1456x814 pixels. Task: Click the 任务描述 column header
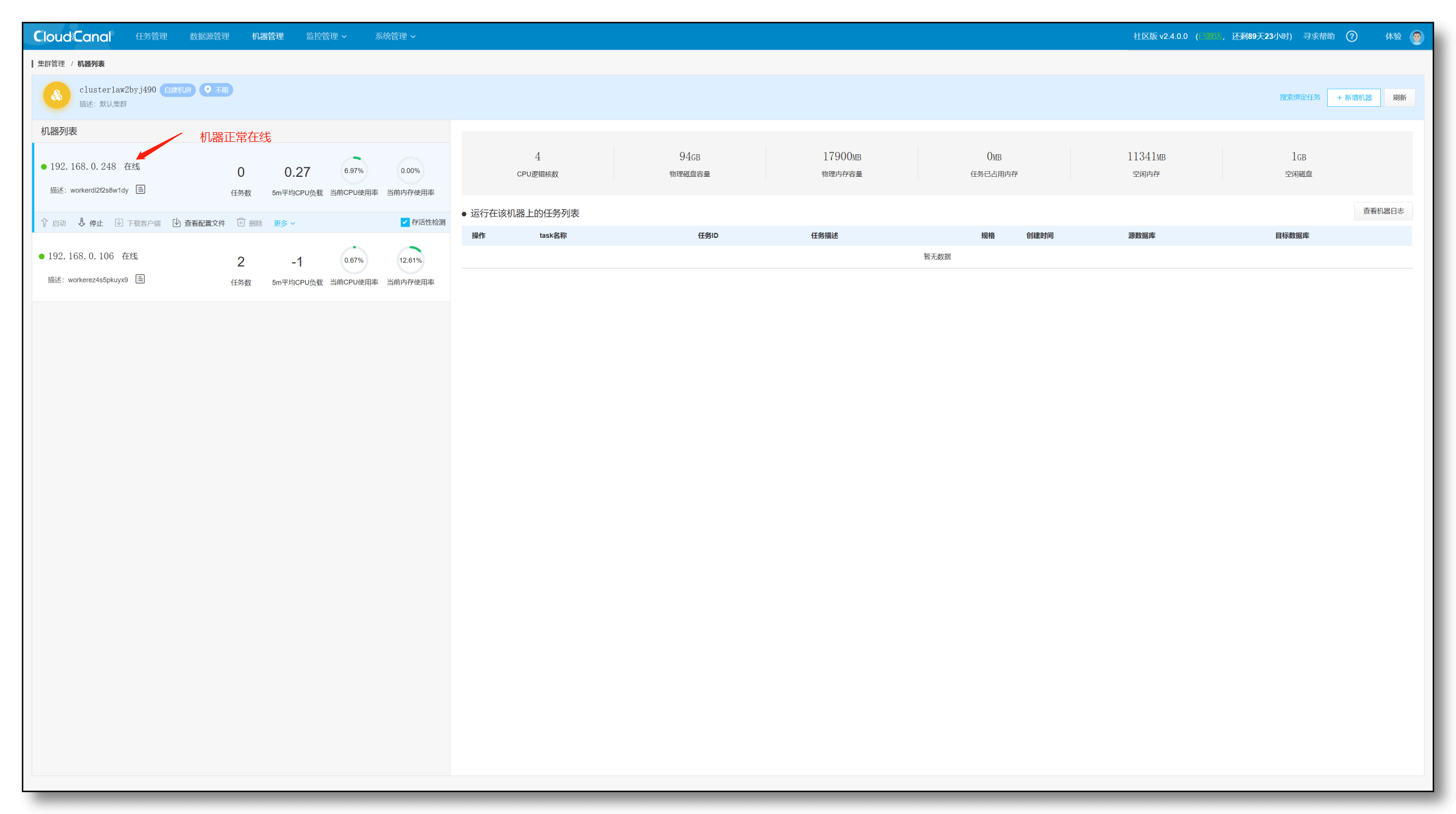click(x=824, y=236)
